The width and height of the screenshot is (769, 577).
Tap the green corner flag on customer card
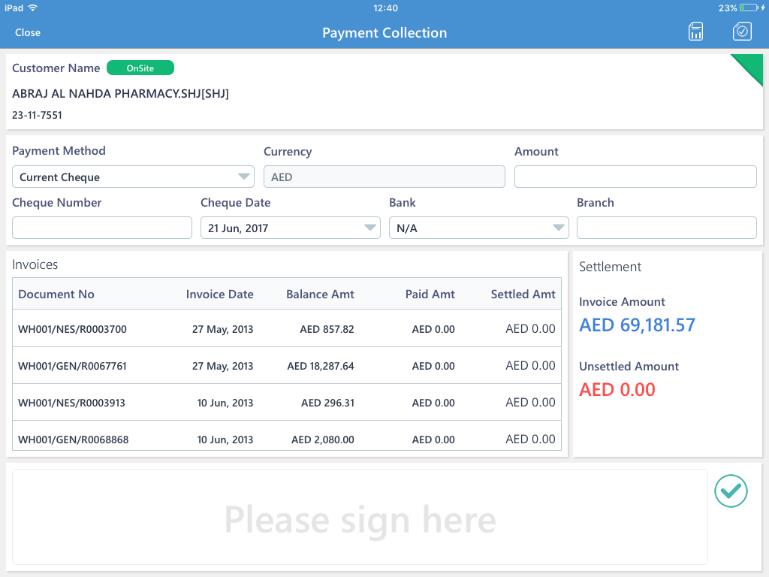click(x=750, y=66)
